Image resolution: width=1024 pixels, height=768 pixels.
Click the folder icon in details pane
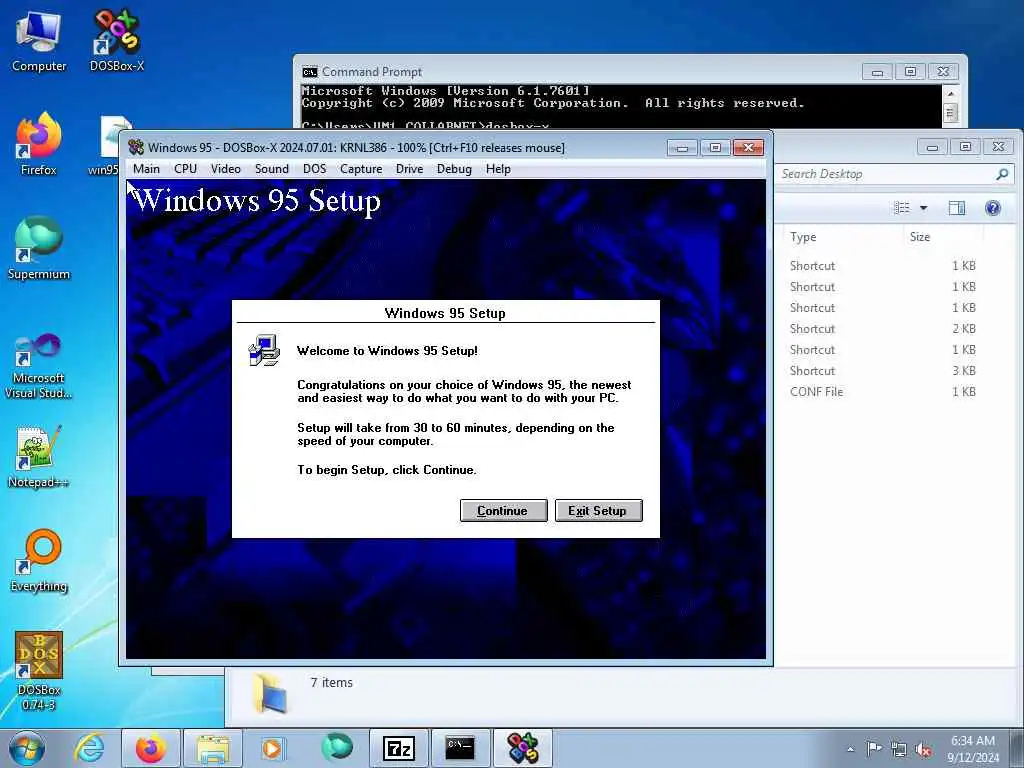(270, 695)
